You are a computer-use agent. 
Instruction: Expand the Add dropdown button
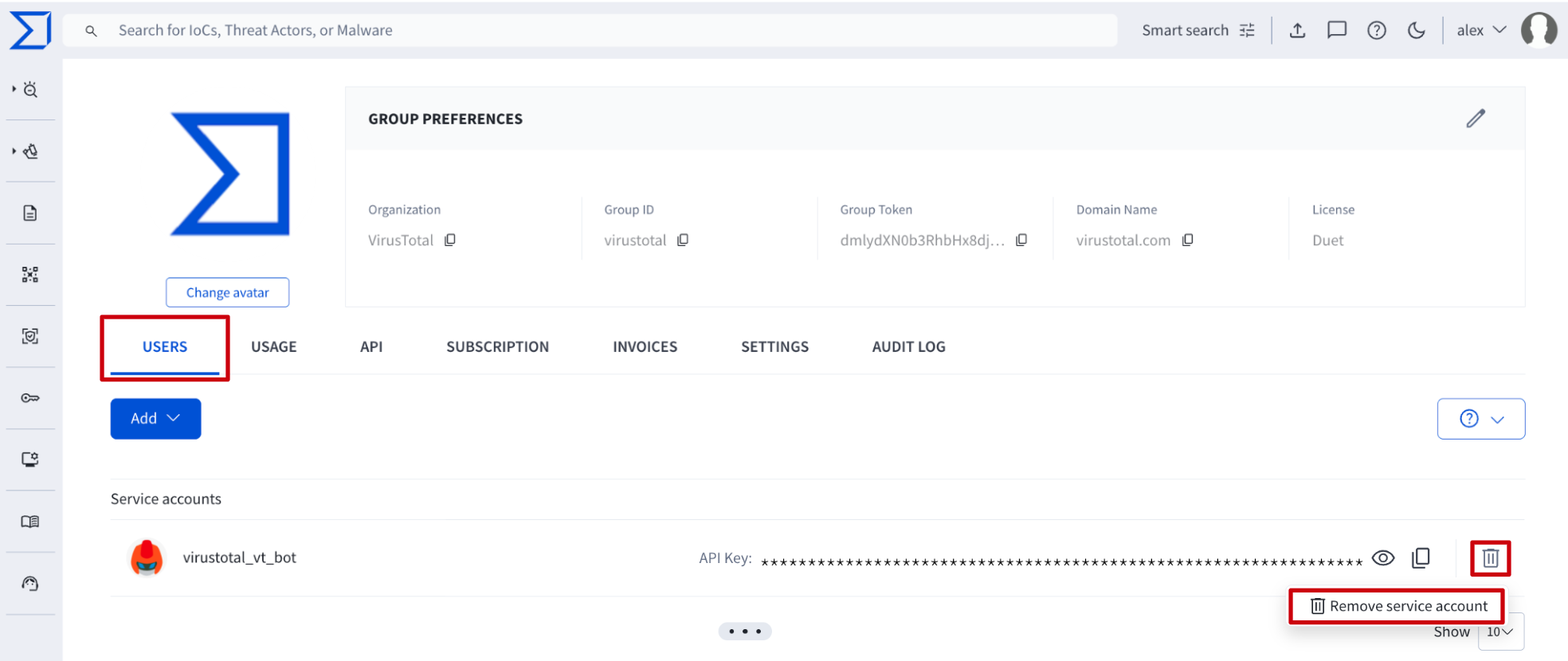click(155, 418)
